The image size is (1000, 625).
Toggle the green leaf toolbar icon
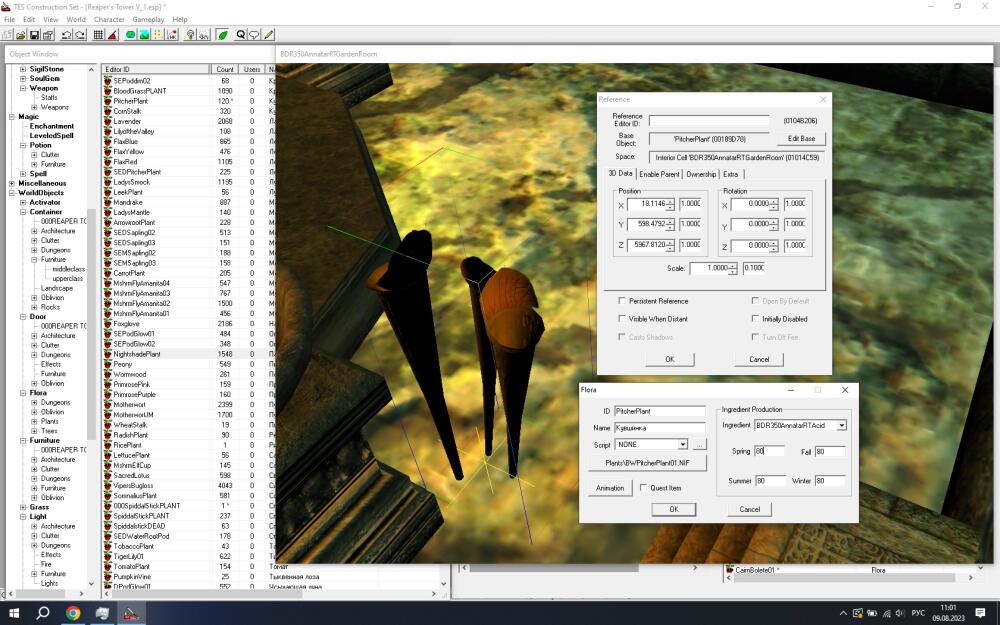click(223, 35)
